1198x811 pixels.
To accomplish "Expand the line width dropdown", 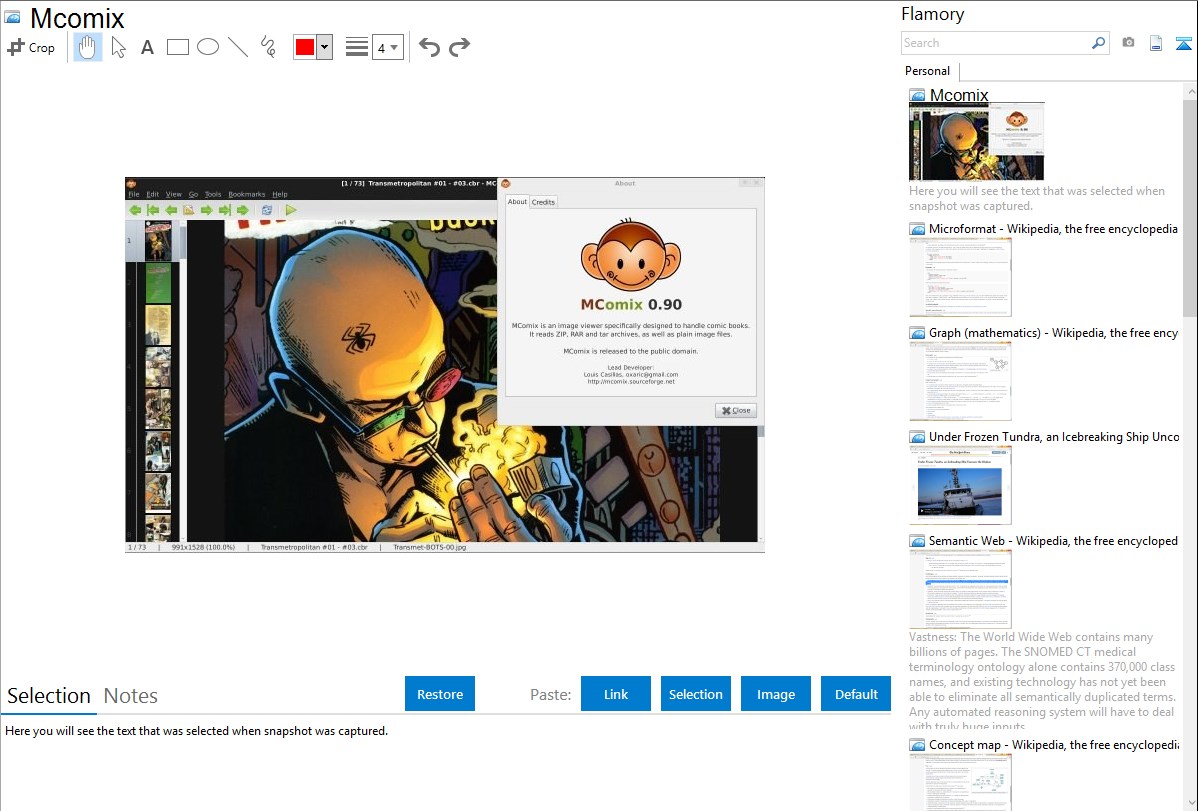I will [387, 47].
